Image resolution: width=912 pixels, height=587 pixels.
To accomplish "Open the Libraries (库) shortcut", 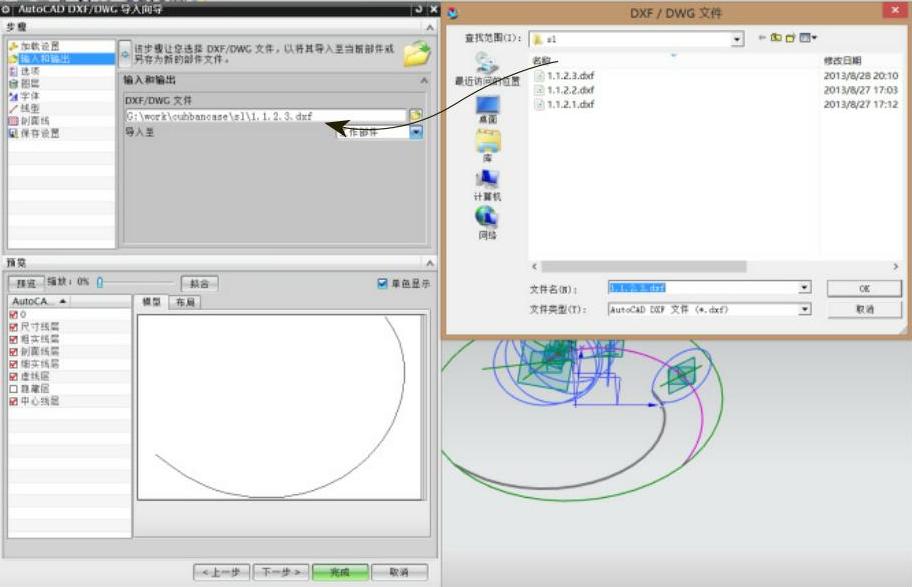I will point(487,145).
